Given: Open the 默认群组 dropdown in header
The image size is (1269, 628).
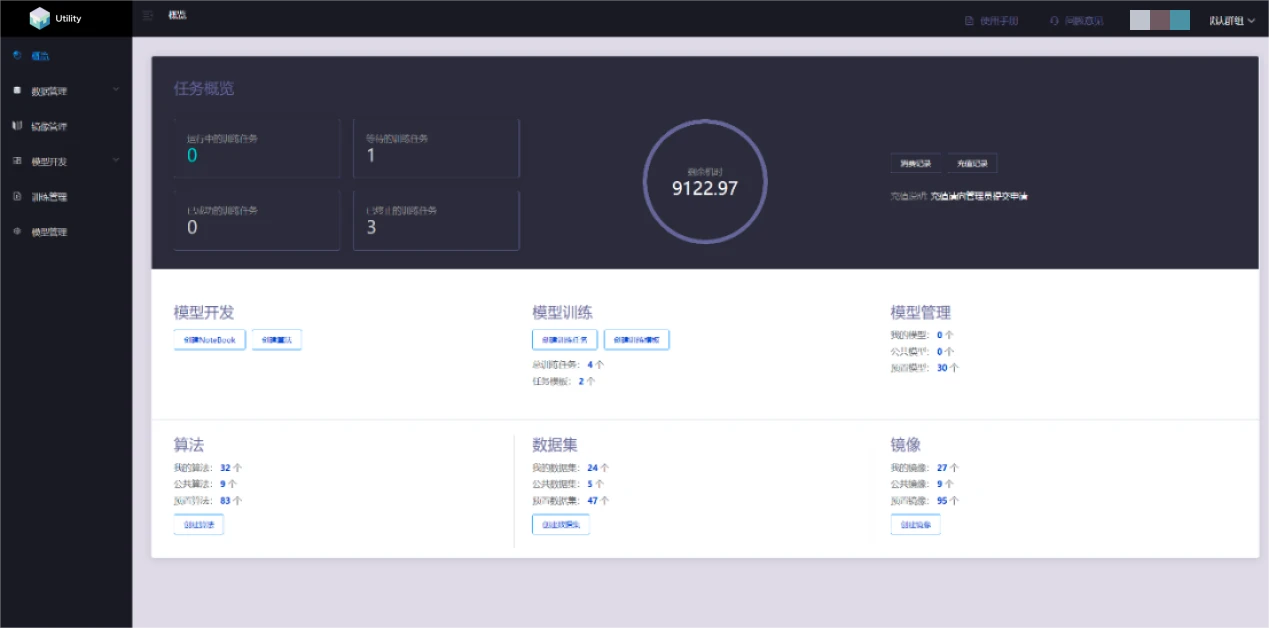Looking at the screenshot, I should click(1231, 21).
